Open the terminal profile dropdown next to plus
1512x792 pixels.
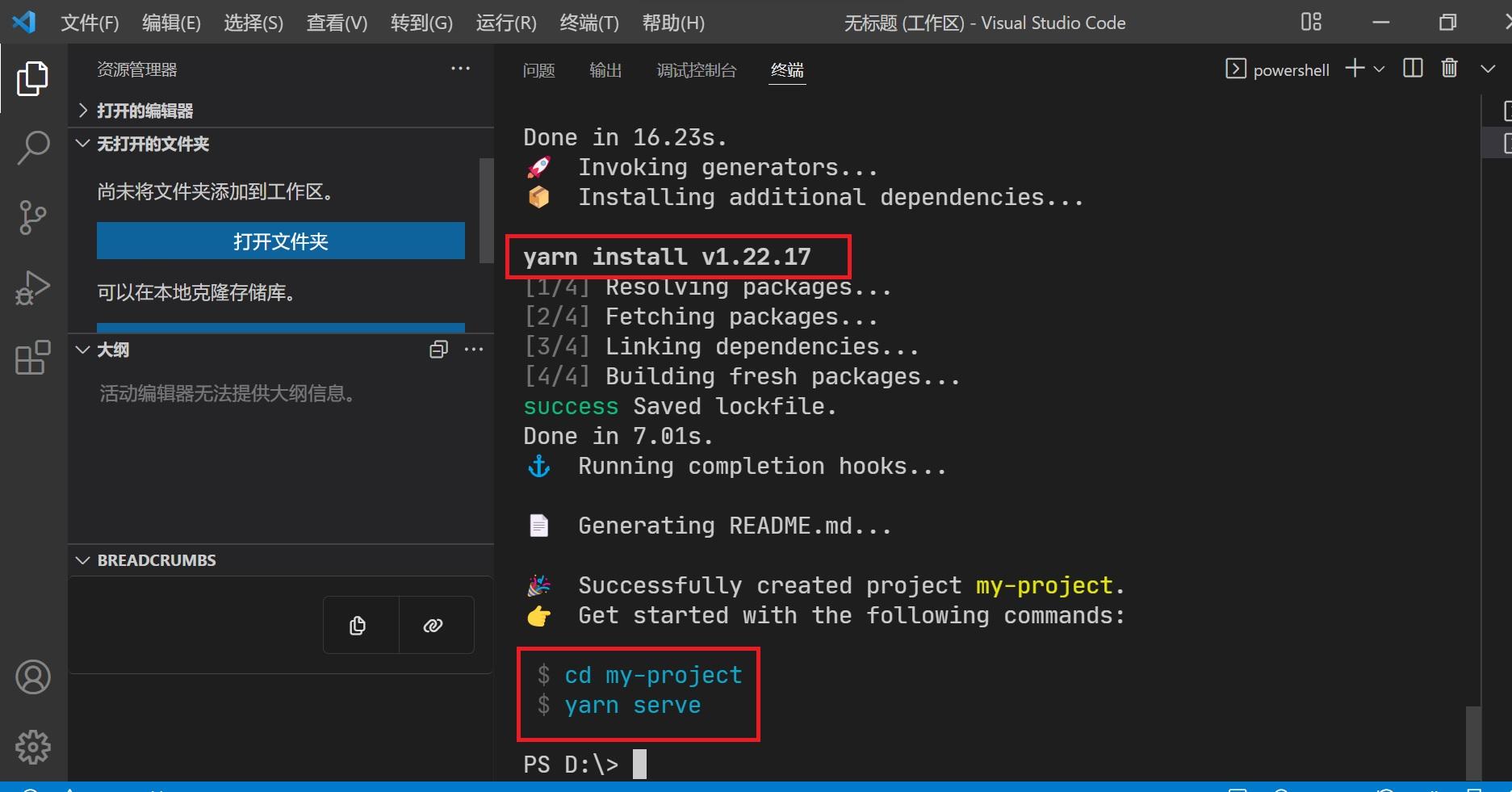[x=1380, y=69]
